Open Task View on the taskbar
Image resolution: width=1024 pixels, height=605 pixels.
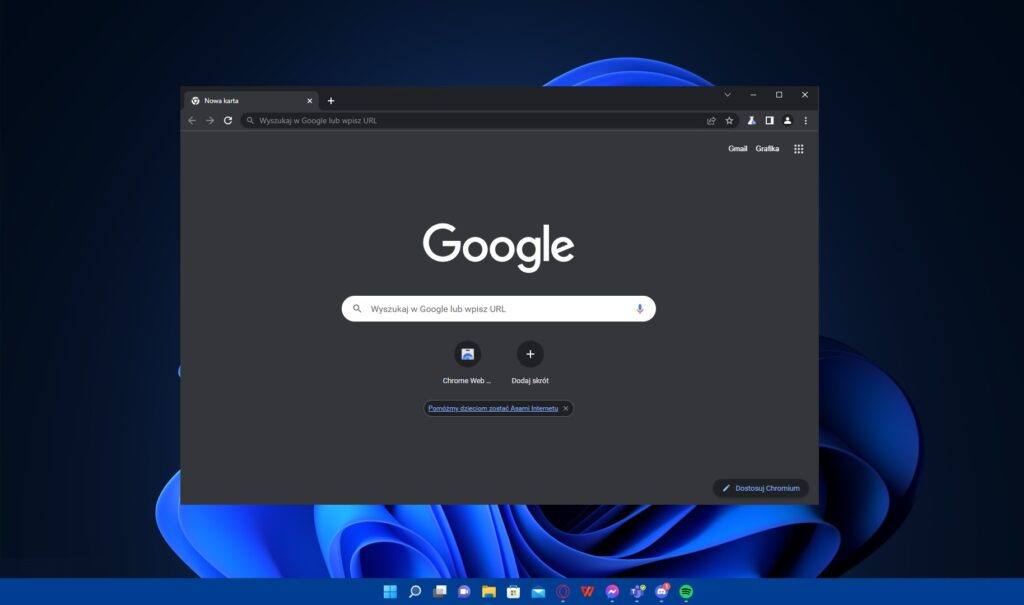pos(440,591)
